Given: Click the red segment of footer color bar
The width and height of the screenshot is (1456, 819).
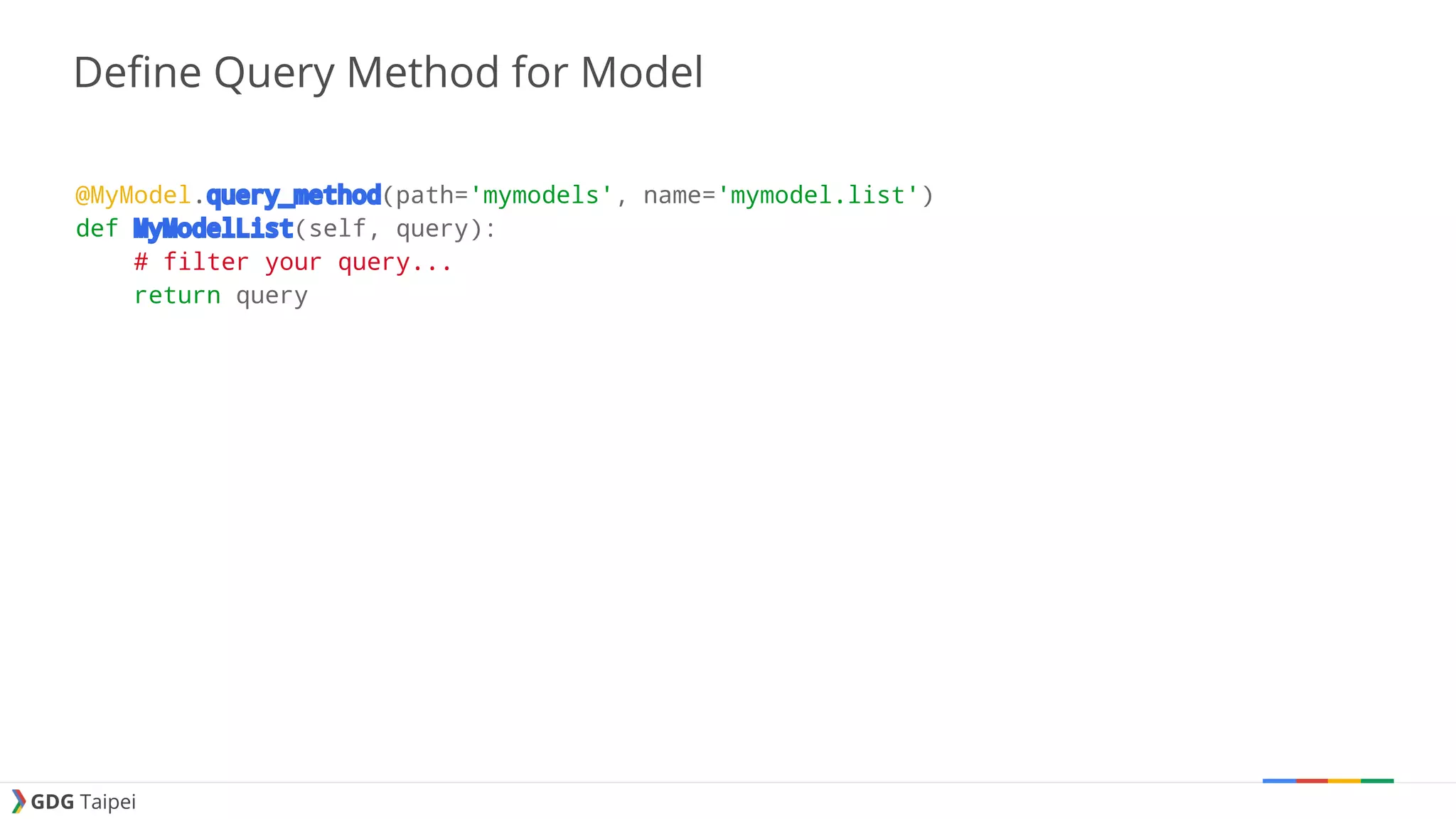Looking at the screenshot, I should point(1312,781).
